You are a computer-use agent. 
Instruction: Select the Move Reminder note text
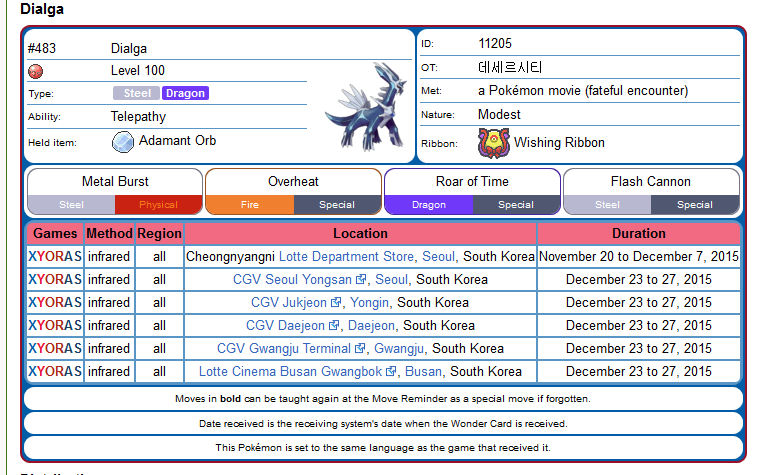(383, 398)
